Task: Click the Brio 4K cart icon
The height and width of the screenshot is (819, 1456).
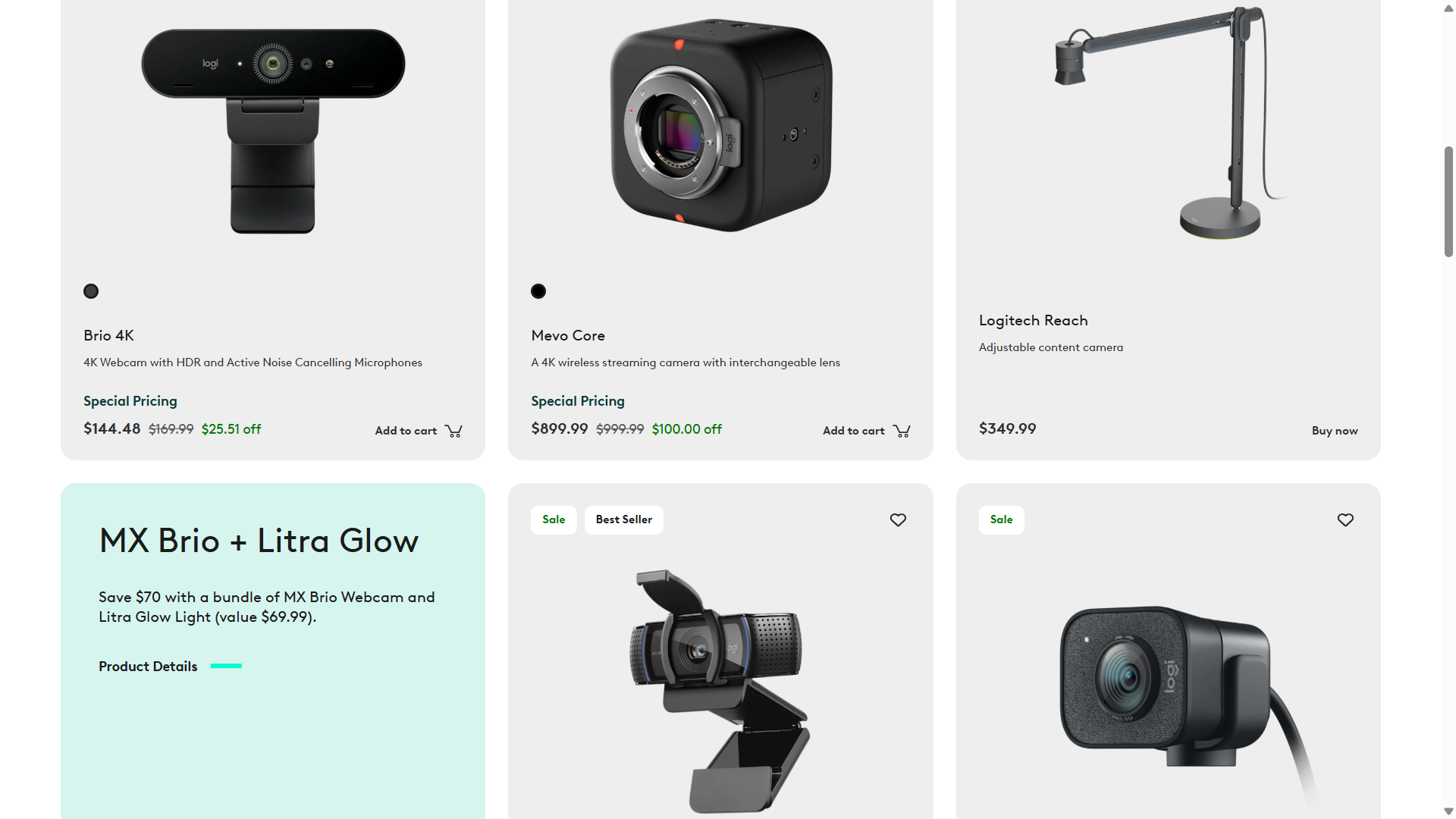Action: pyautogui.click(x=453, y=431)
